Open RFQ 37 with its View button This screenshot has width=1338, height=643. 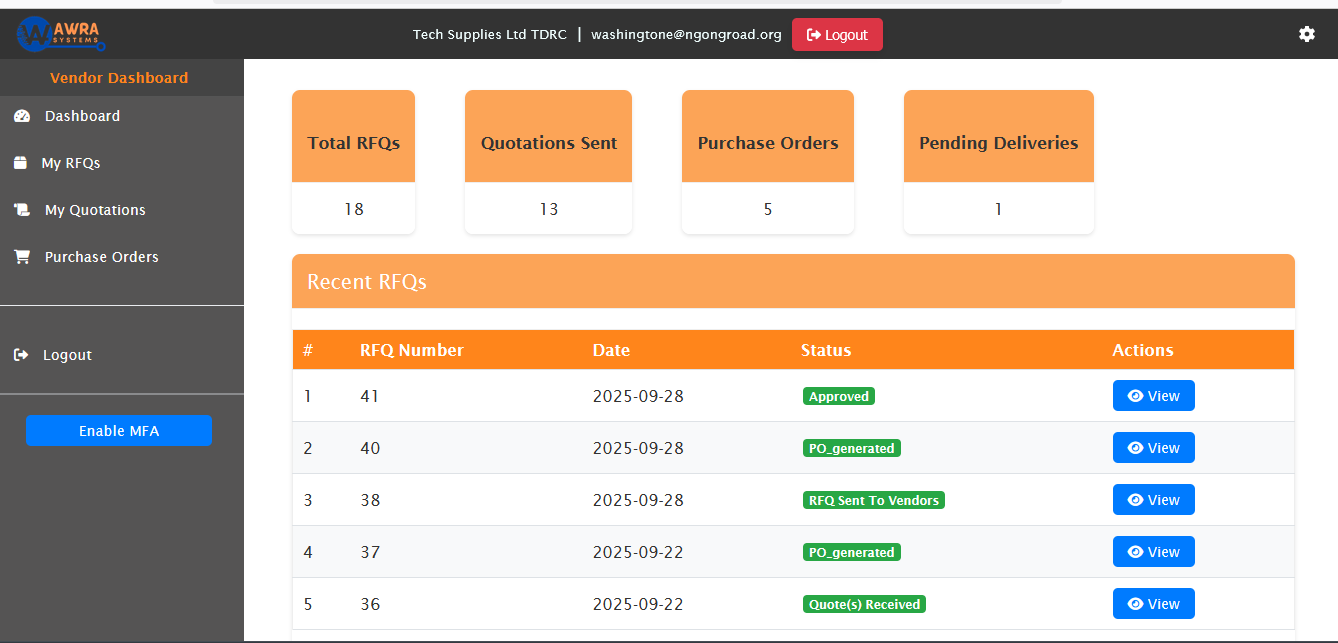[1153, 551]
